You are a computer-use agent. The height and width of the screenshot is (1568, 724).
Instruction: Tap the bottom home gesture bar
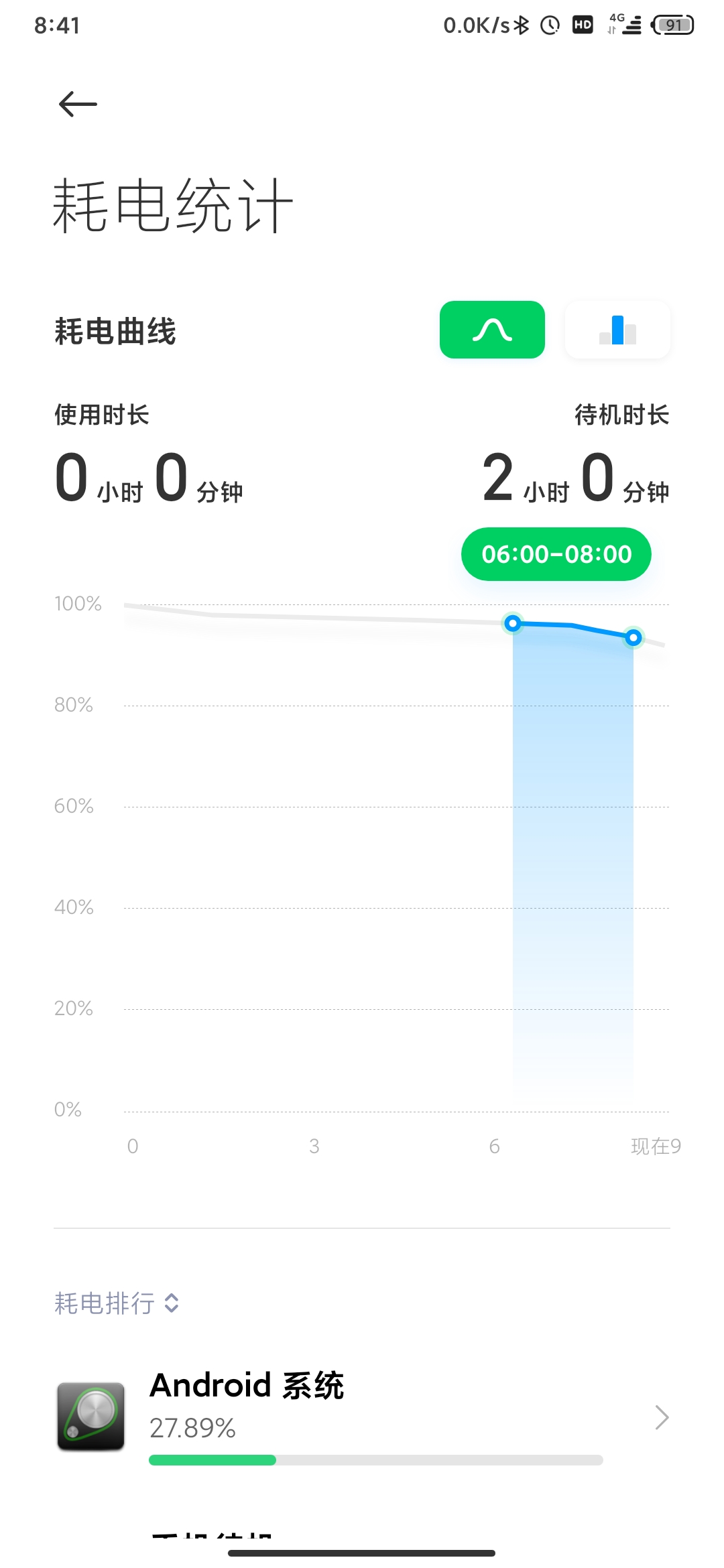pos(362,1553)
